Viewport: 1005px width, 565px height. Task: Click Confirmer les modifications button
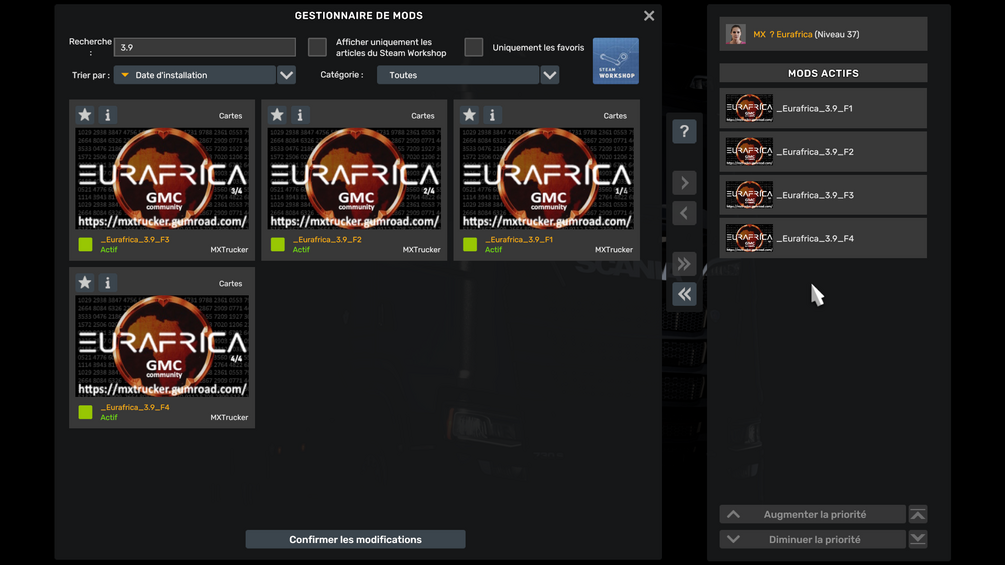coord(355,539)
